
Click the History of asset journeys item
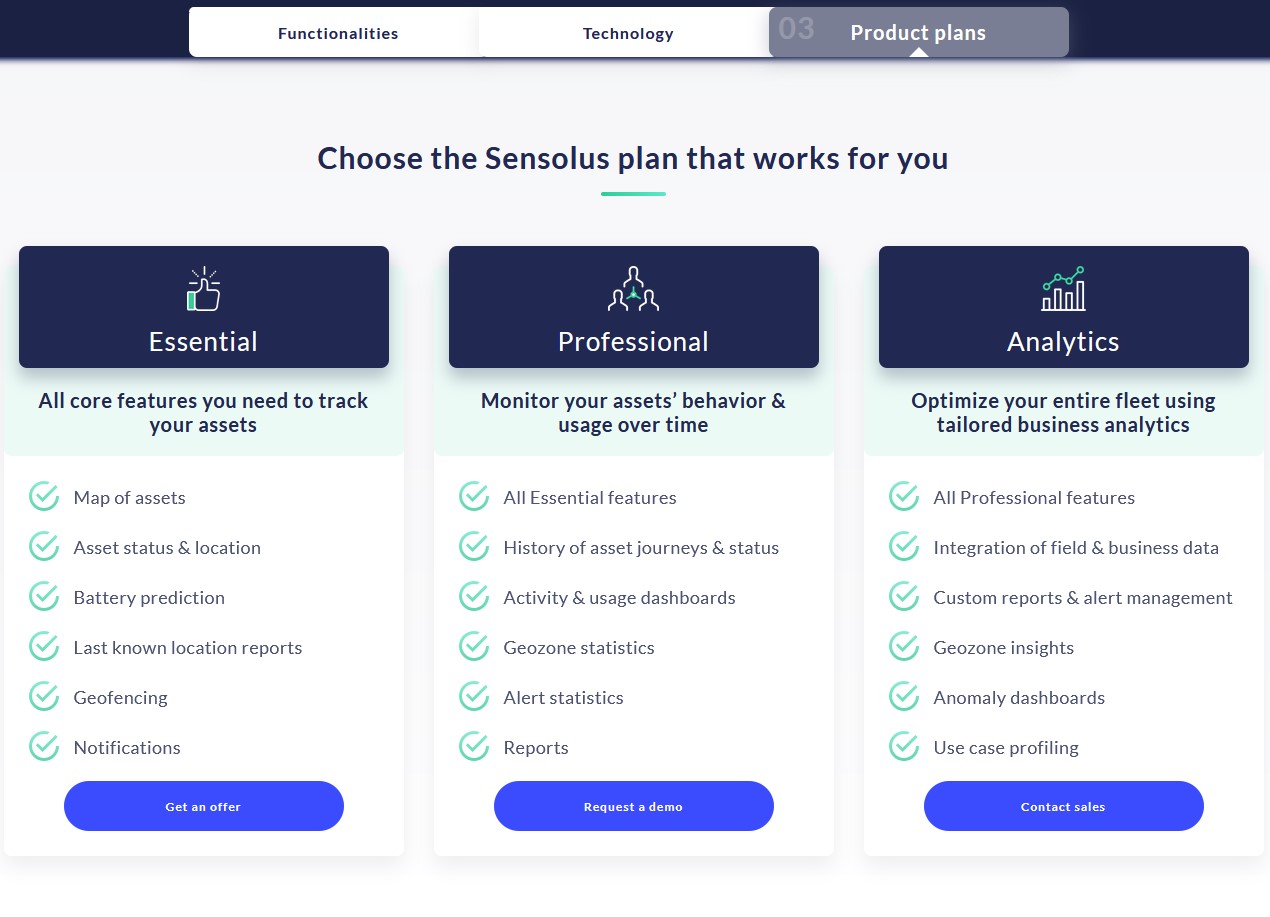tap(641, 547)
